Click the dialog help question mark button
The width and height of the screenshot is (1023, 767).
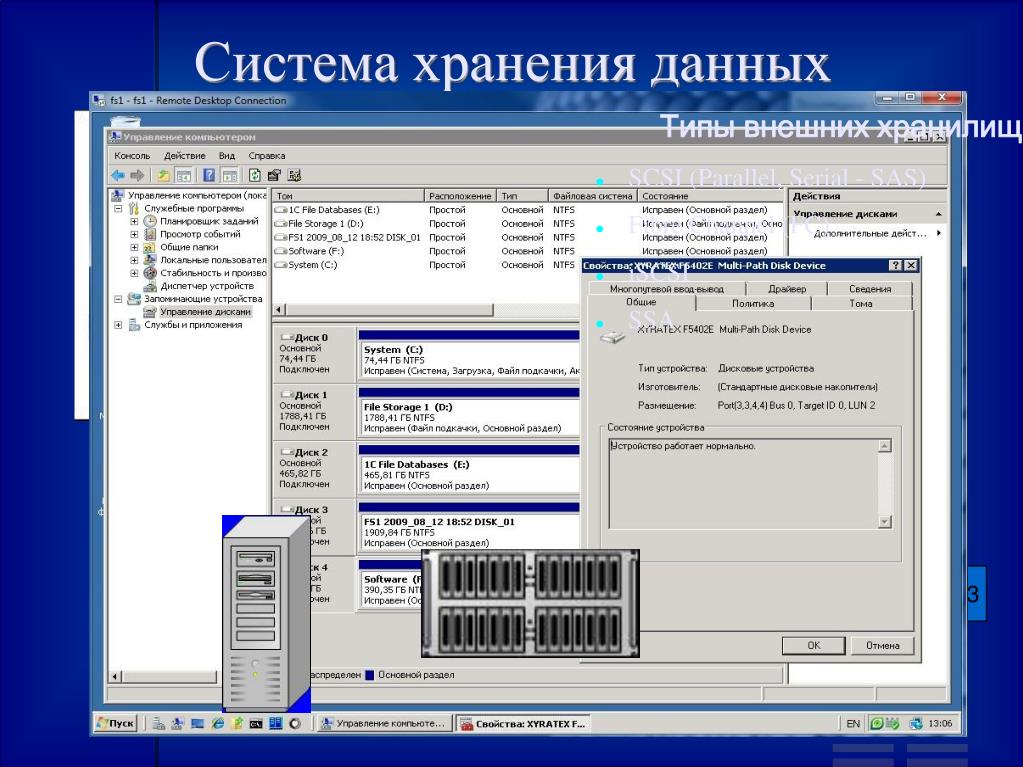[x=896, y=265]
